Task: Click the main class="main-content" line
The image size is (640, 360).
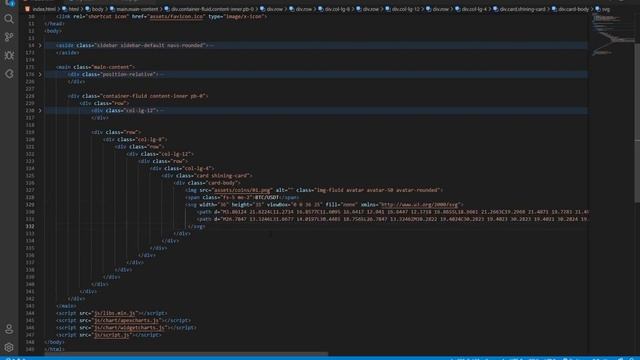Action: click(96, 67)
